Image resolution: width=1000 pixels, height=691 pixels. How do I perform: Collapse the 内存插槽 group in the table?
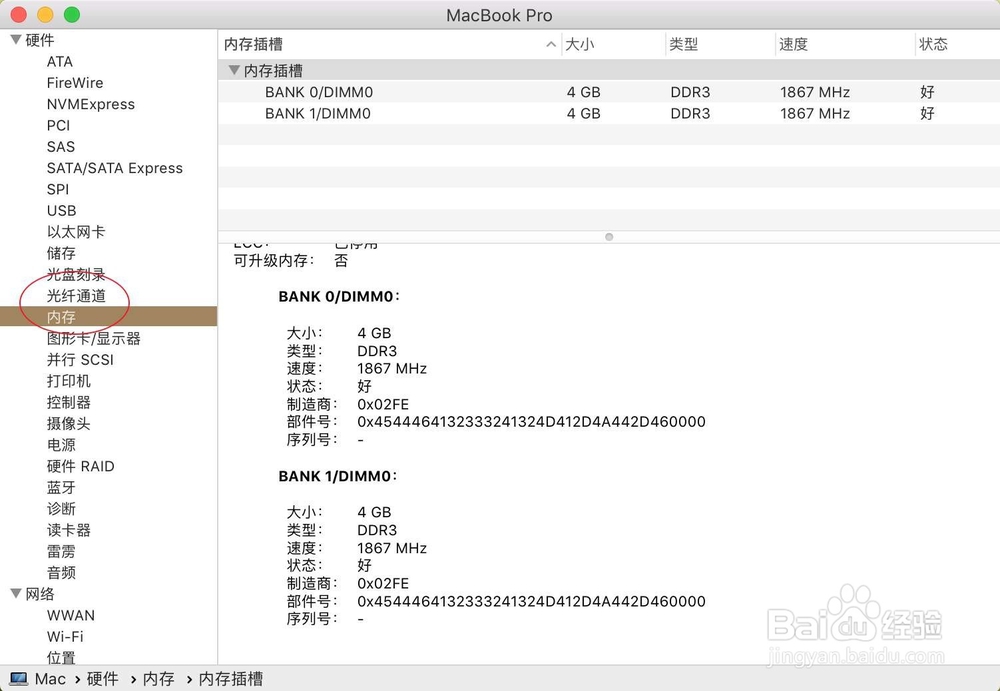click(232, 69)
